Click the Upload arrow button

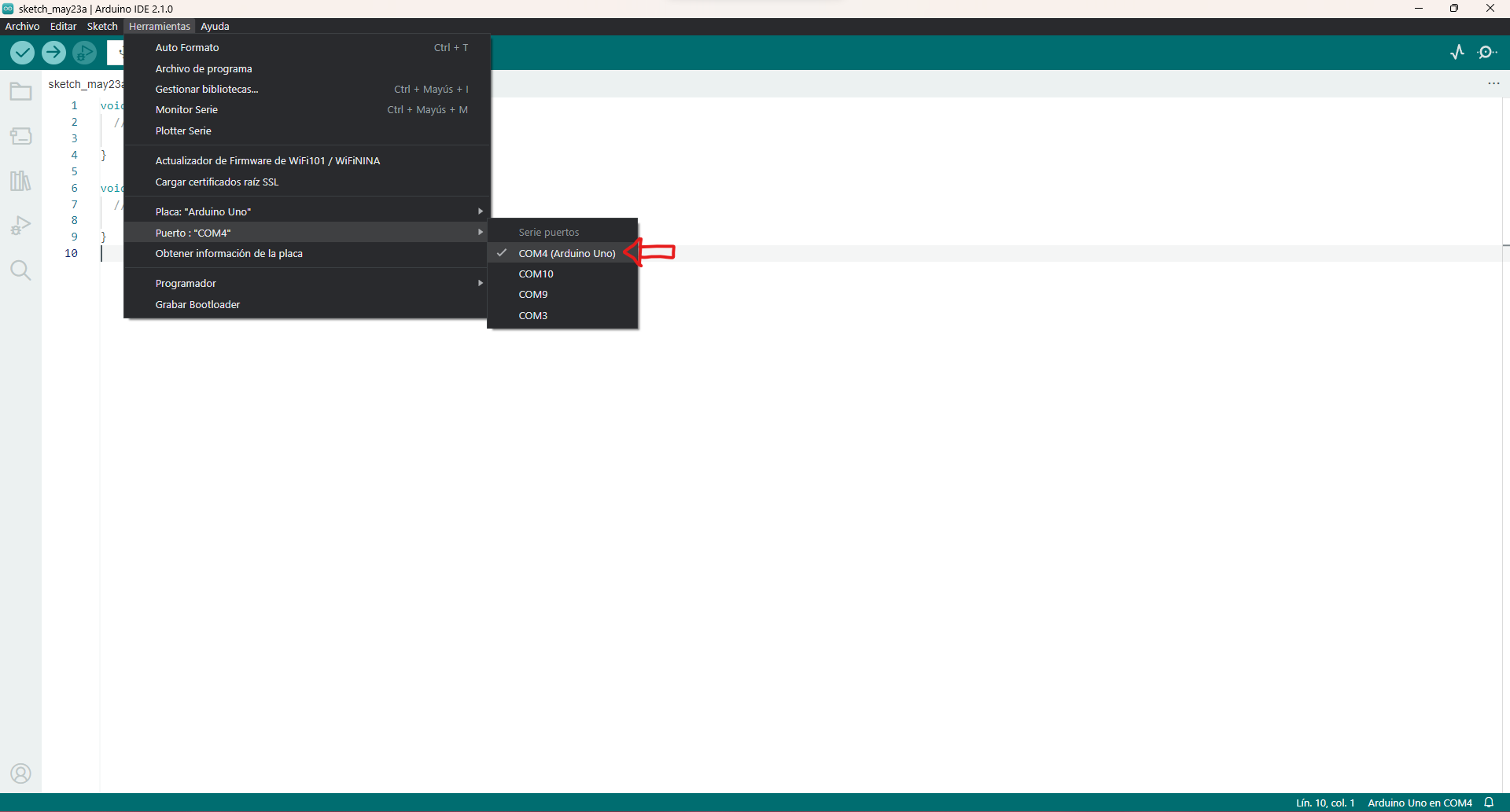53,53
